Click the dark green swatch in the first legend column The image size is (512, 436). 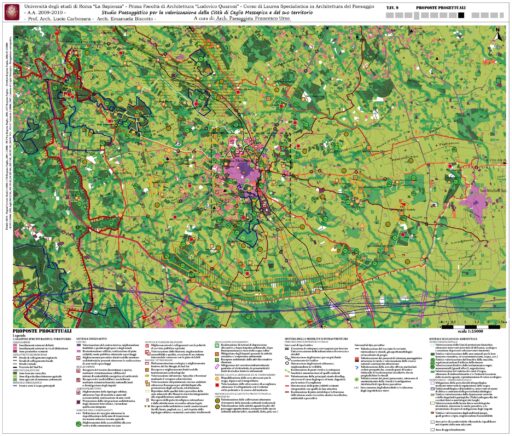[15, 374]
